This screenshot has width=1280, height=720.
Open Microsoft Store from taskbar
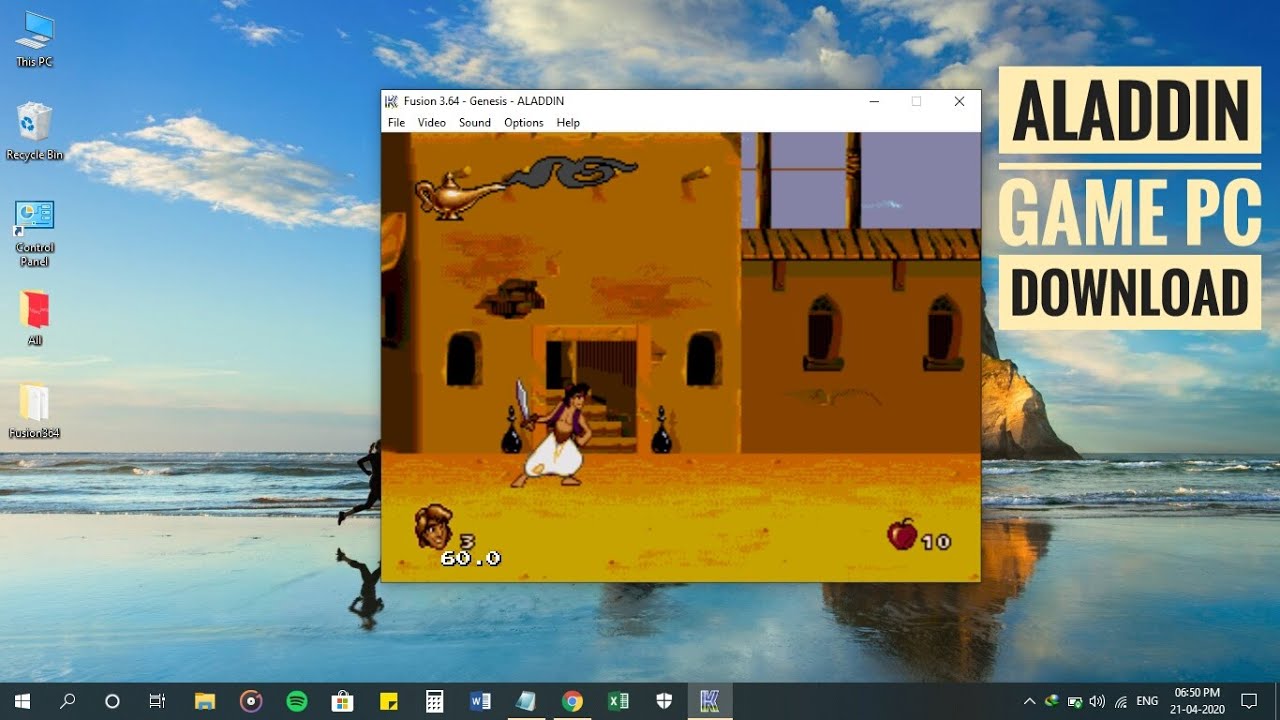[x=343, y=701]
